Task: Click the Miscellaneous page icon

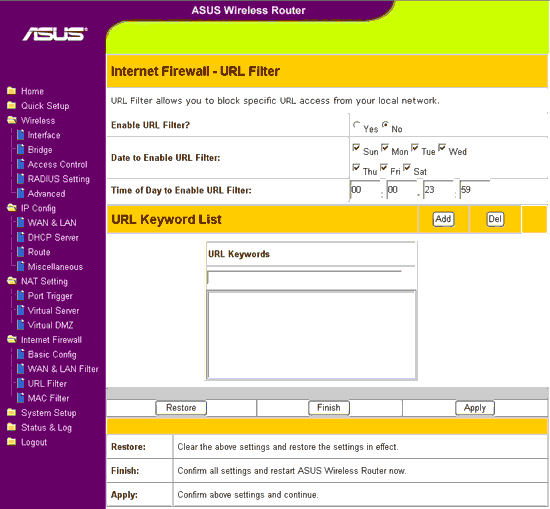Action: pos(21,266)
